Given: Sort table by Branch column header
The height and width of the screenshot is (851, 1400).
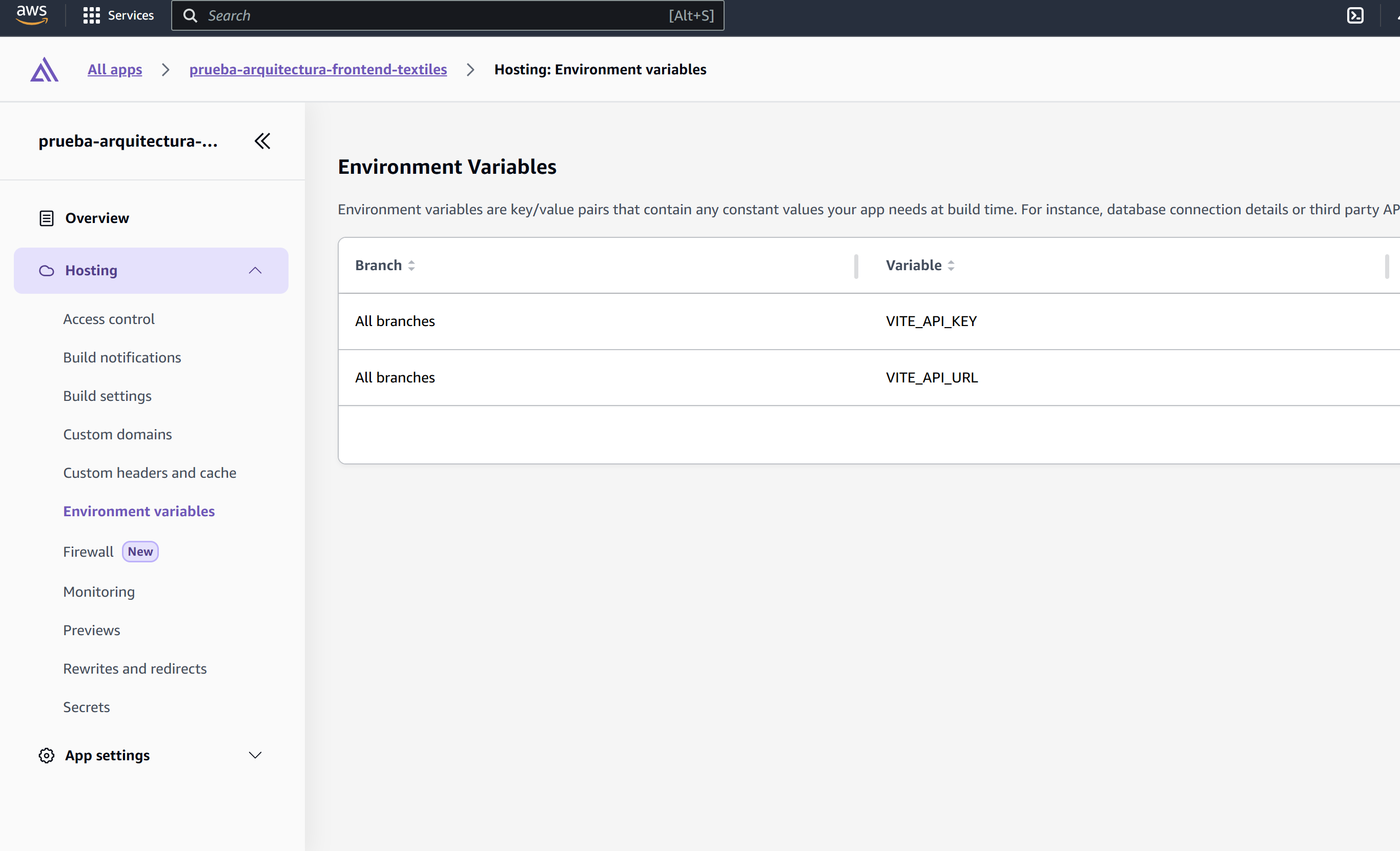Looking at the screenshot, I should [378, 266].
